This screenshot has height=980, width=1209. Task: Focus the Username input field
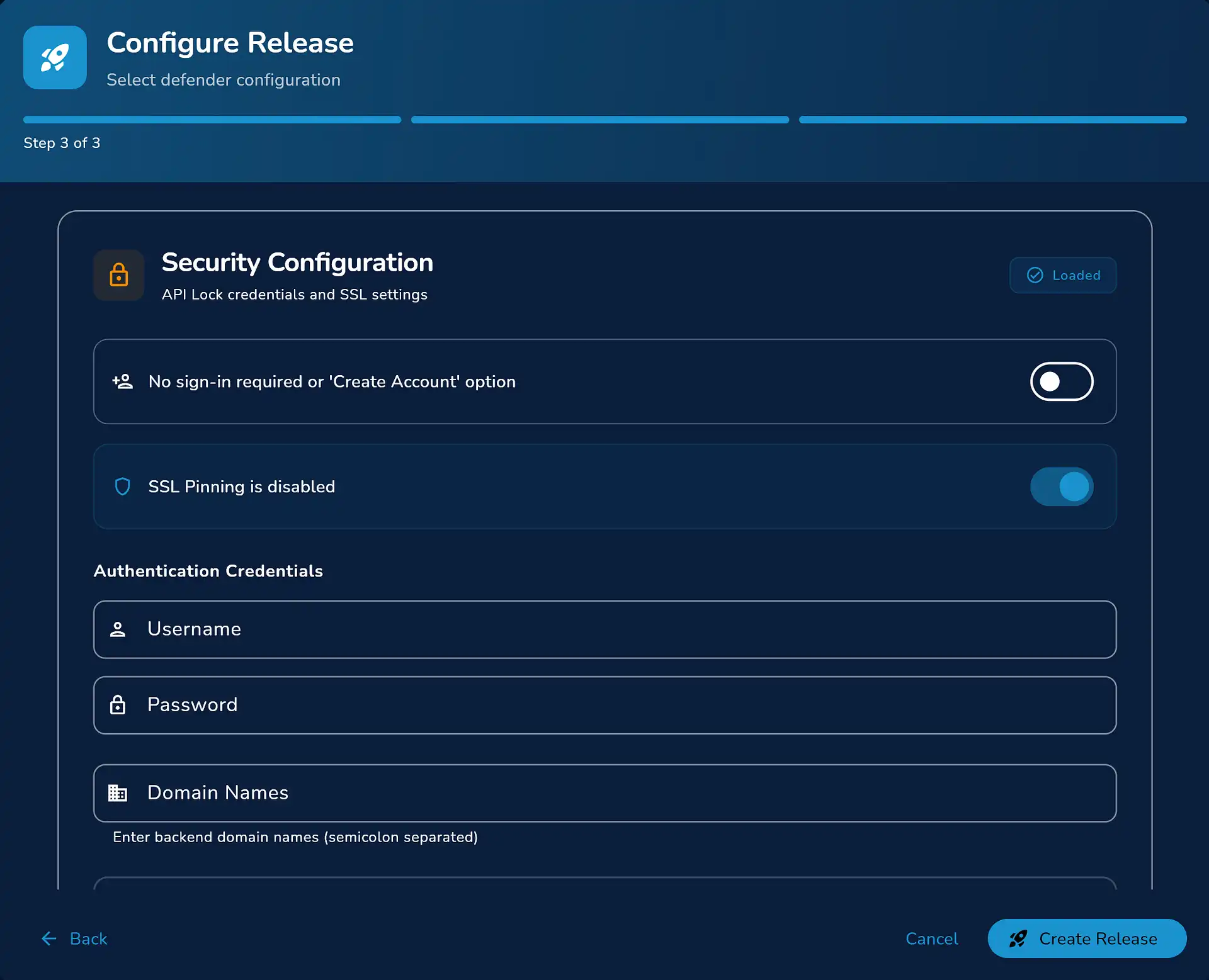tap(605, 629)
